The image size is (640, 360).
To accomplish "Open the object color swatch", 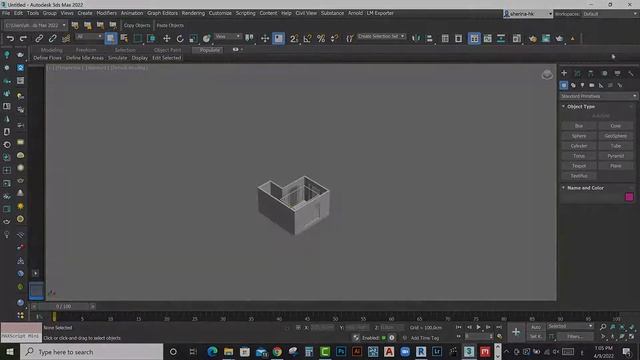I will tap(629, 197).
